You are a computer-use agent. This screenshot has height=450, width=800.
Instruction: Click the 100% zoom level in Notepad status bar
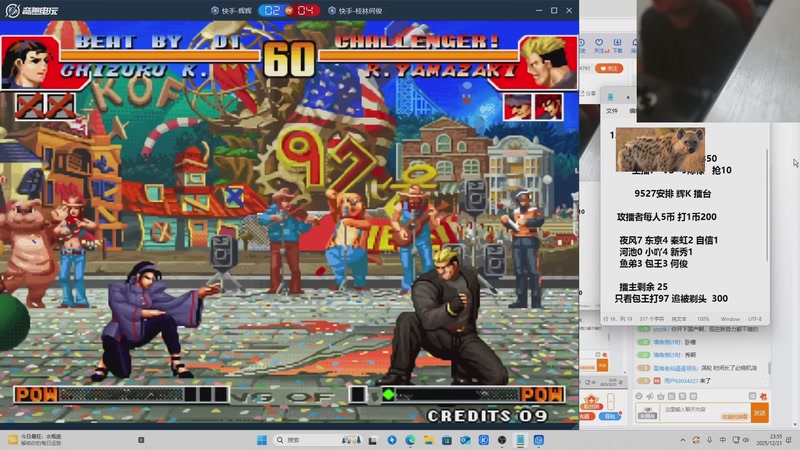pos(703,319)
